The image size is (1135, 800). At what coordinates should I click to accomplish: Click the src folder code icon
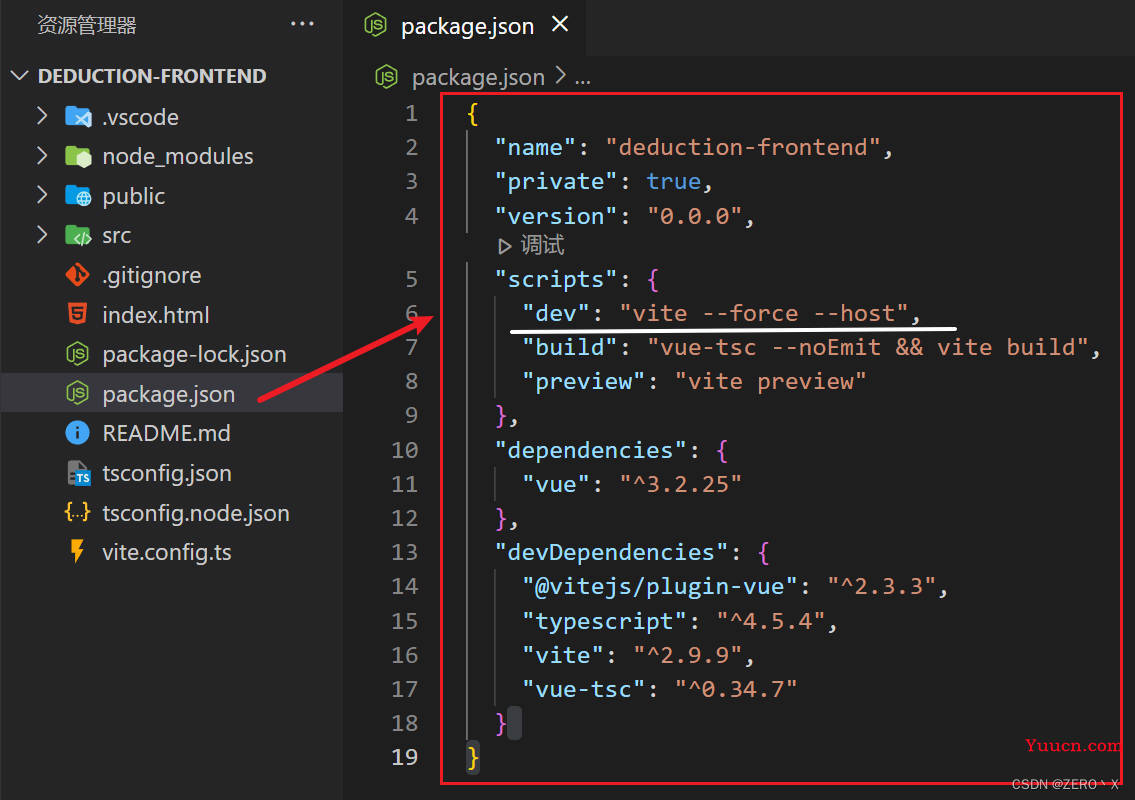78,235
